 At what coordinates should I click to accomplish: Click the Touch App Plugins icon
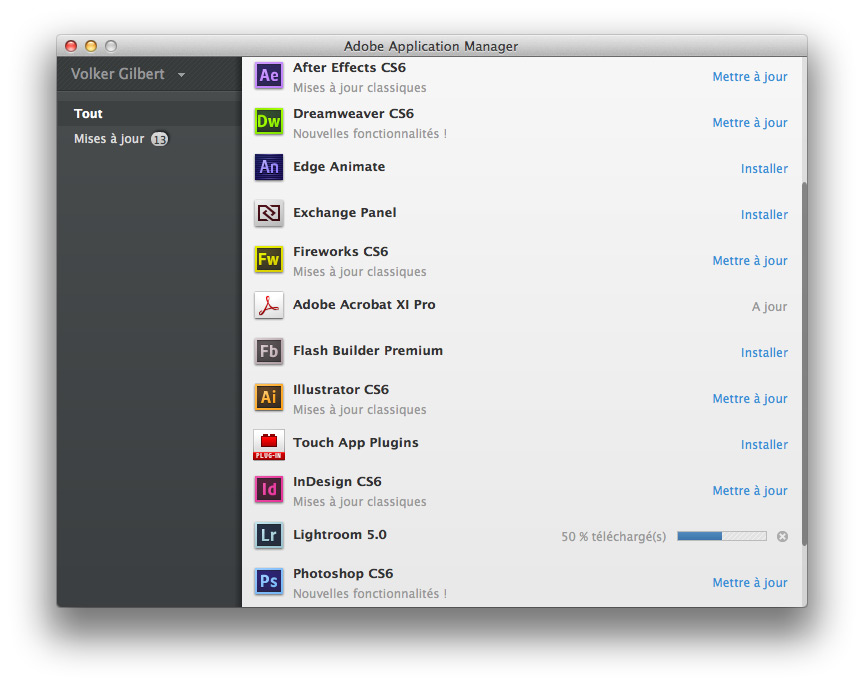269,445
